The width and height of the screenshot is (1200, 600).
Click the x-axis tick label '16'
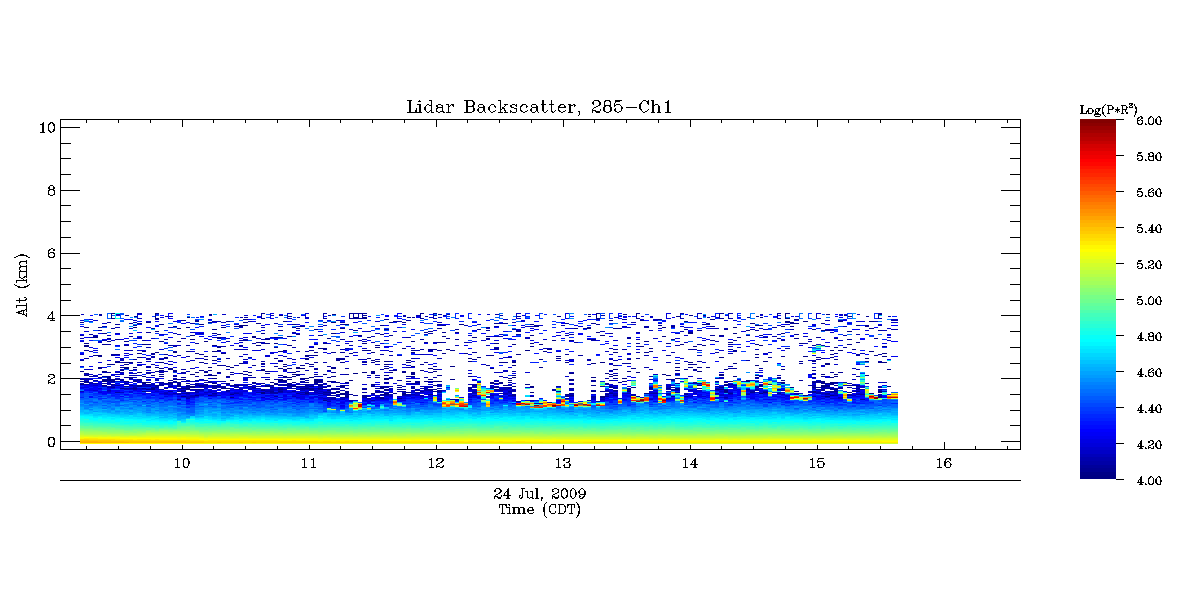pyautogui.click(x=943, y=464)
